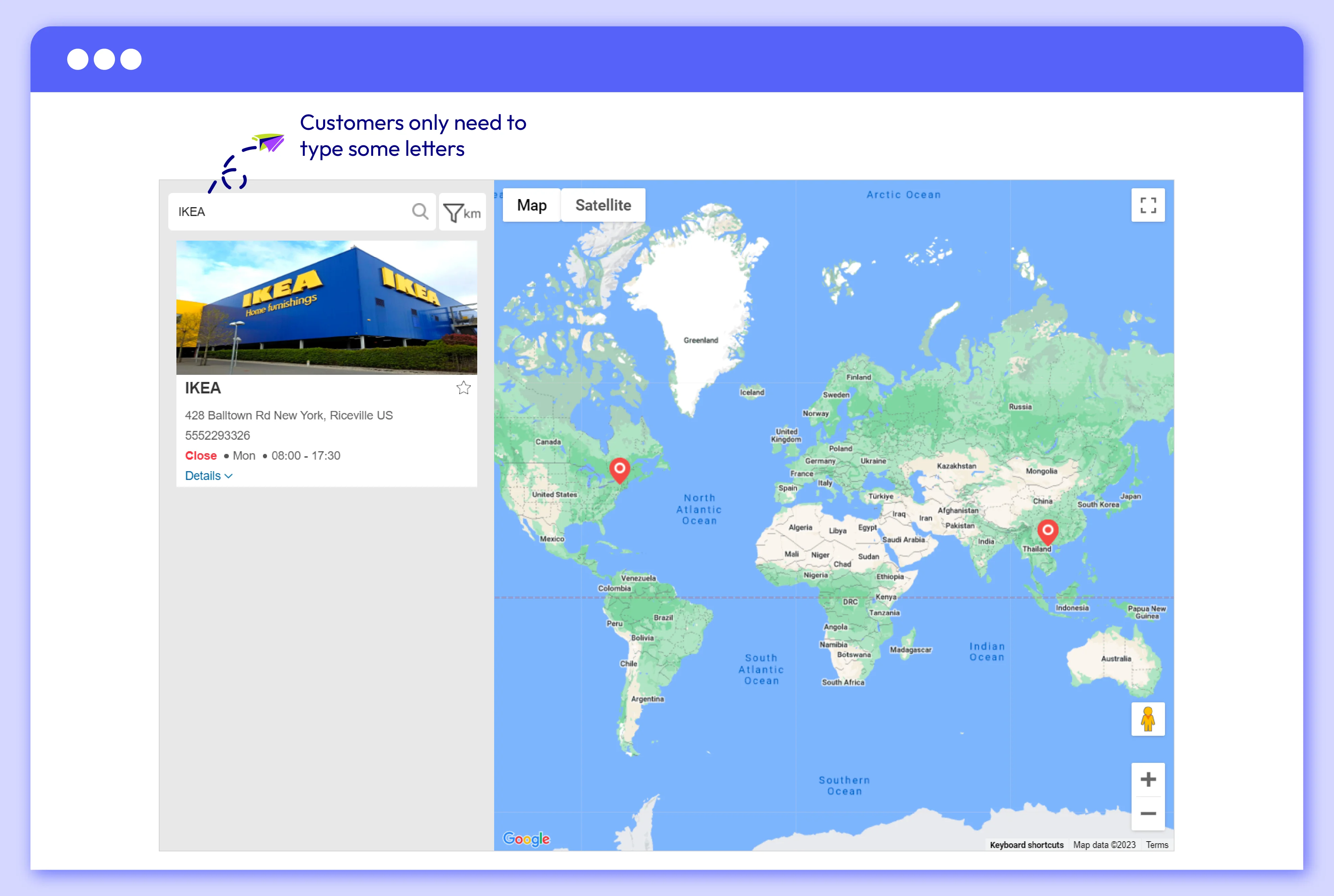Open the km distance filter
This screenshot has height=896, width=1334.
pos(462,213)
